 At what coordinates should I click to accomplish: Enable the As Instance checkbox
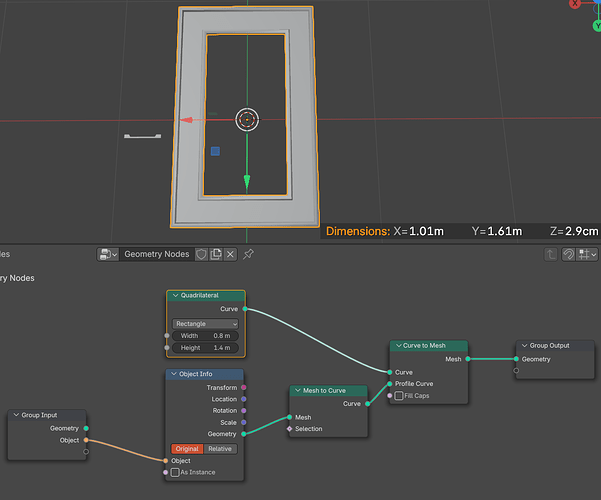coord(175,472)
